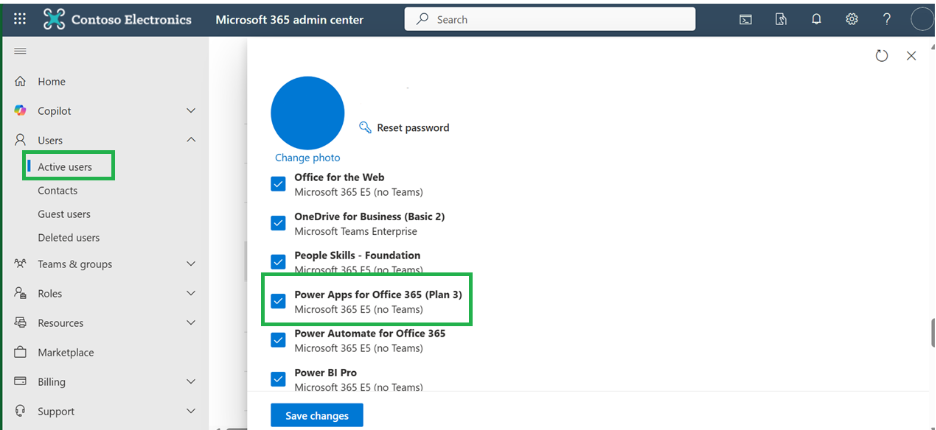Click the user's blue profile photo
Viewport: 936px width, 430px height.
tap(307, 113)
